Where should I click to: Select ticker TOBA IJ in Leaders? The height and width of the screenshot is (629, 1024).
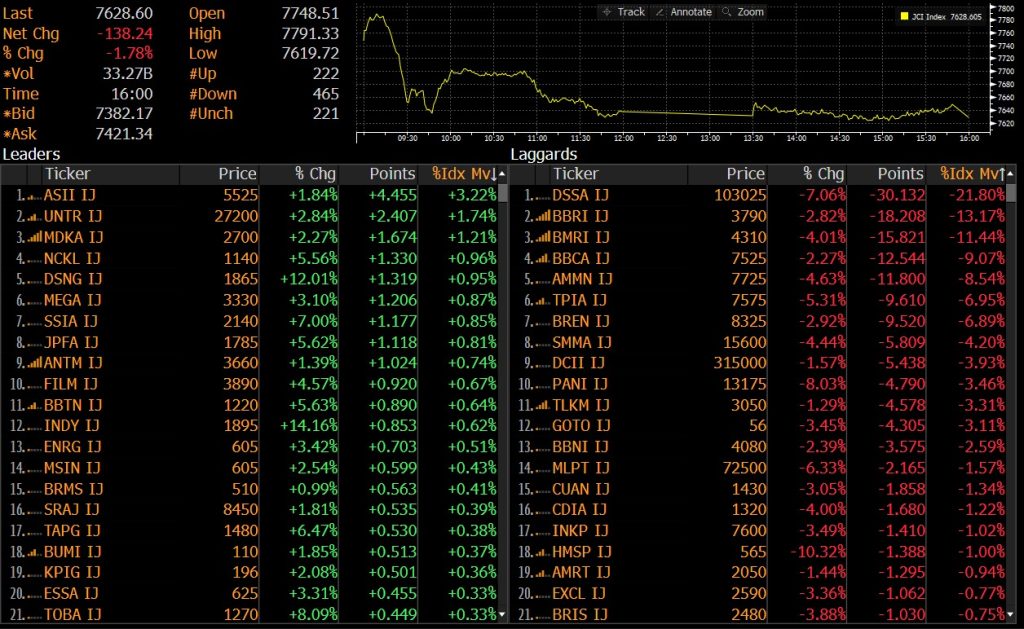(72, 615)
